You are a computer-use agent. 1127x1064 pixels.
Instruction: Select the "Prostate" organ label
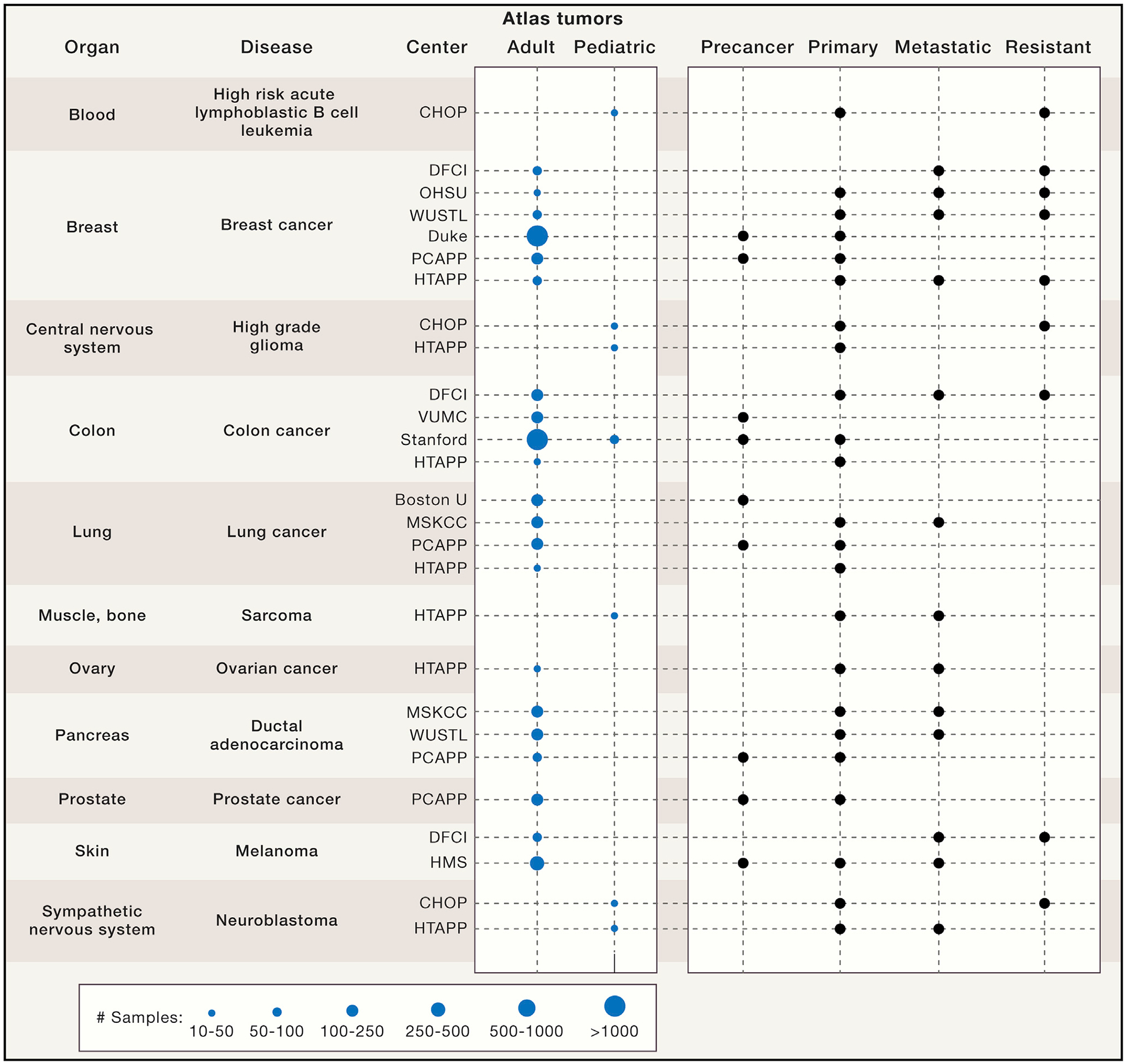pos(92,799)
